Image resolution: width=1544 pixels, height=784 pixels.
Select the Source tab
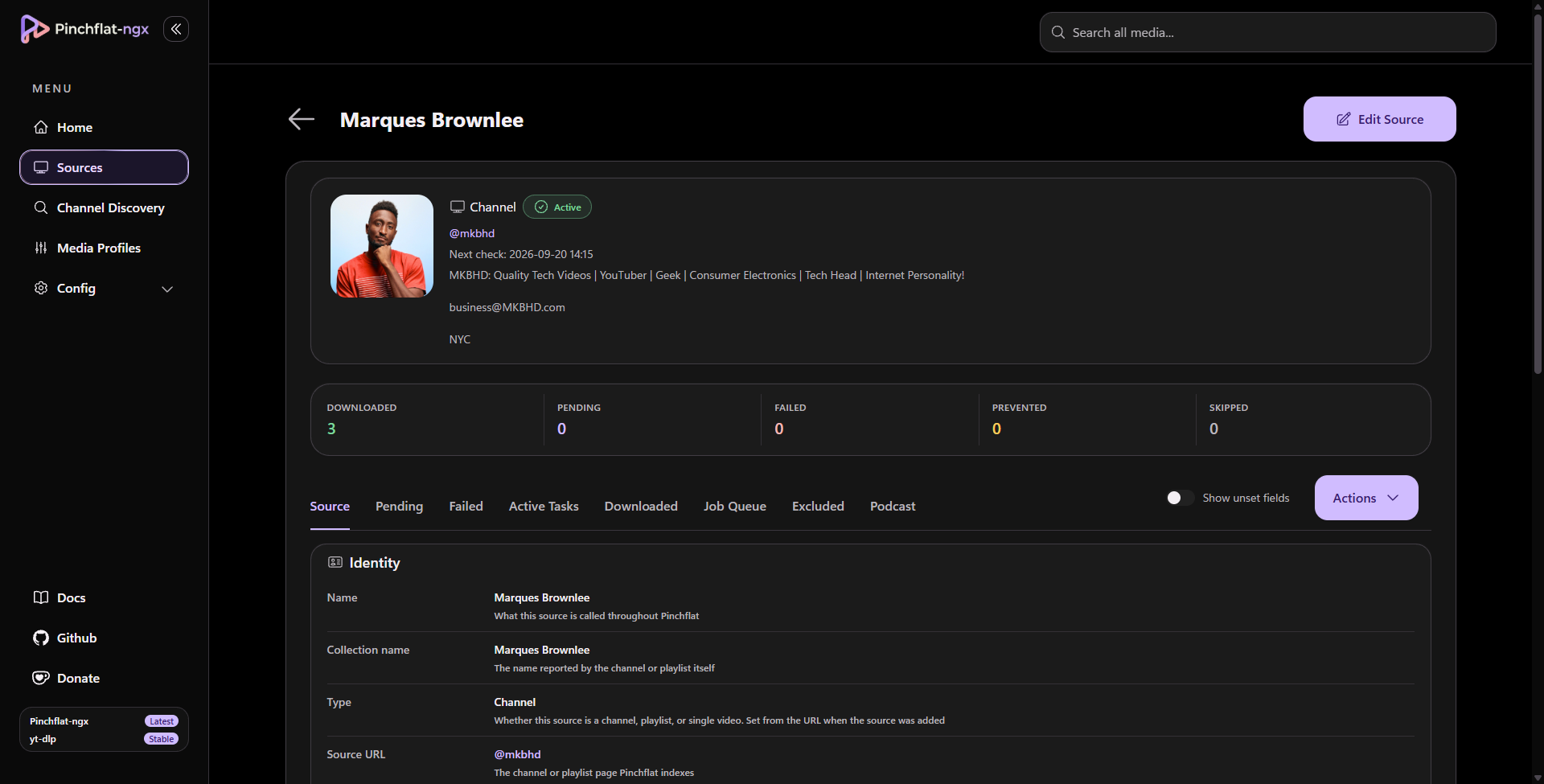330,506
